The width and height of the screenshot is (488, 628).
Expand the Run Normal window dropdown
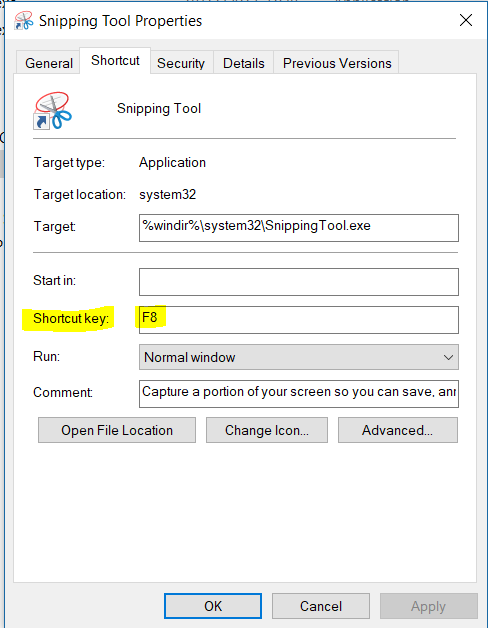299,357
